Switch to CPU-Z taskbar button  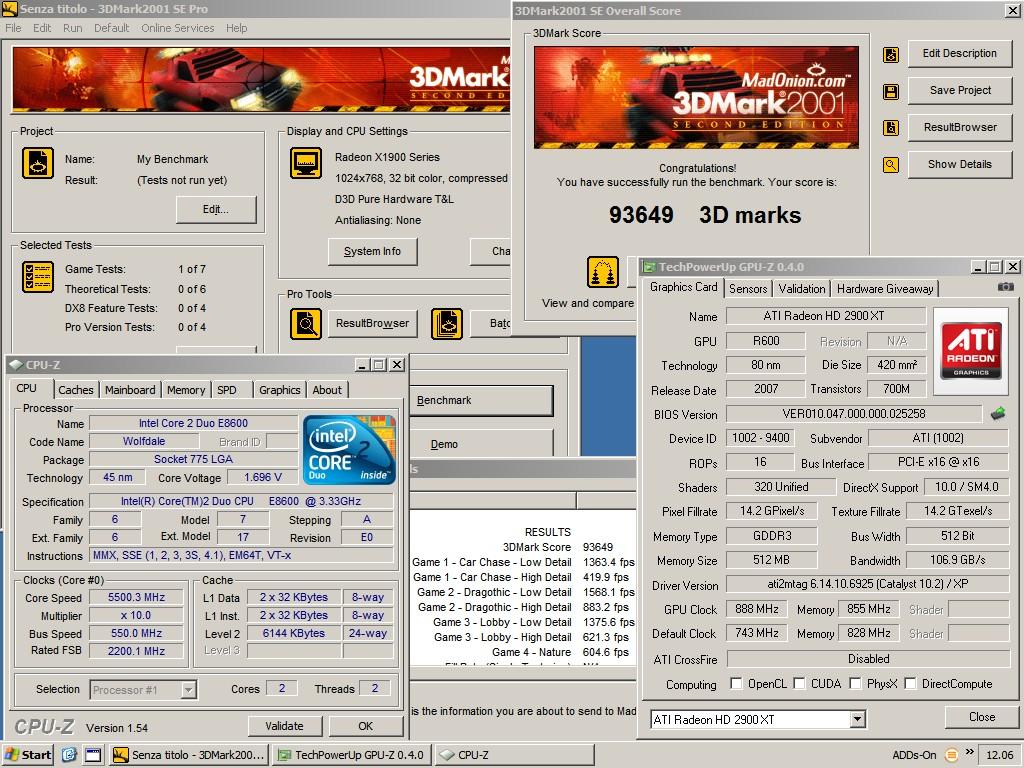point(514,755)
